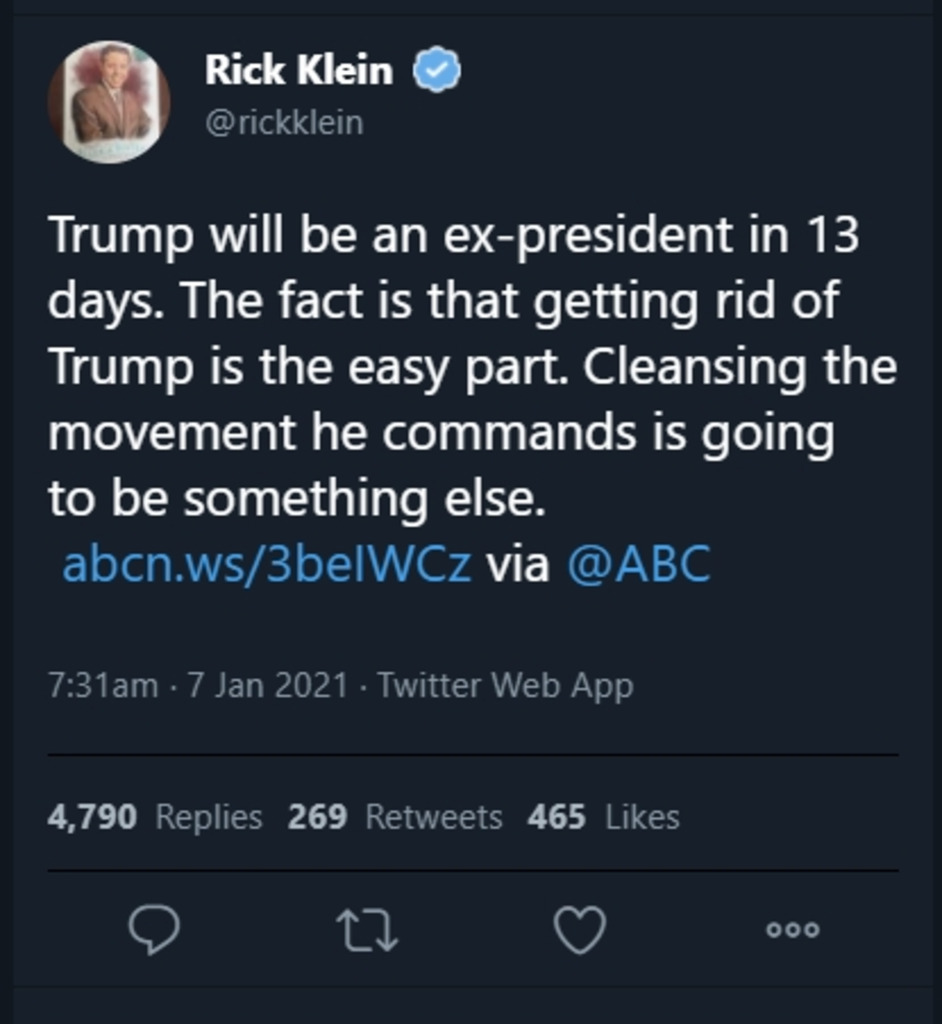Click the reply speech bubble icon
The height and width of the screenshot is (1024, 942).
point(155,930)
